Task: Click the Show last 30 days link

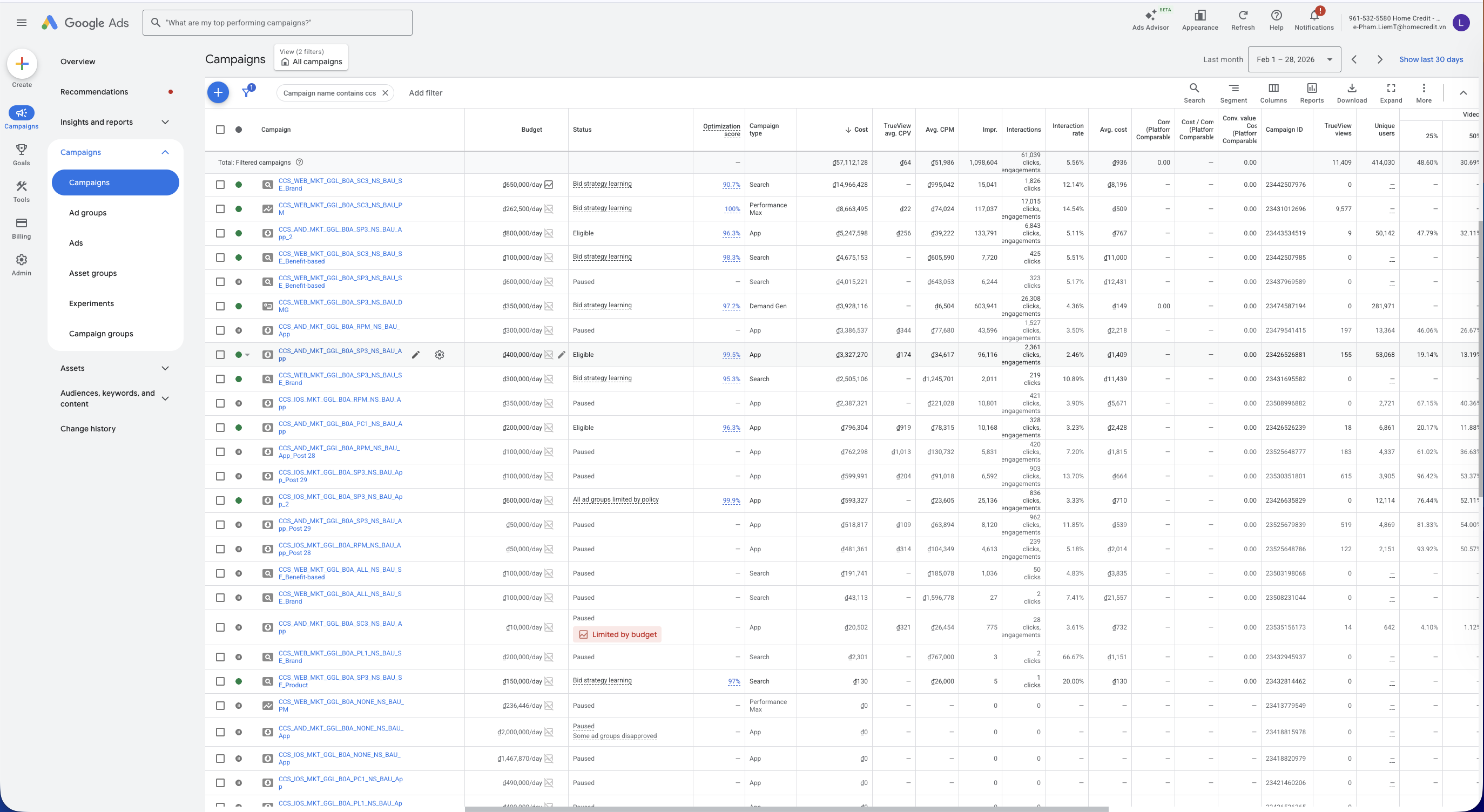Action: coord(1431,59)
